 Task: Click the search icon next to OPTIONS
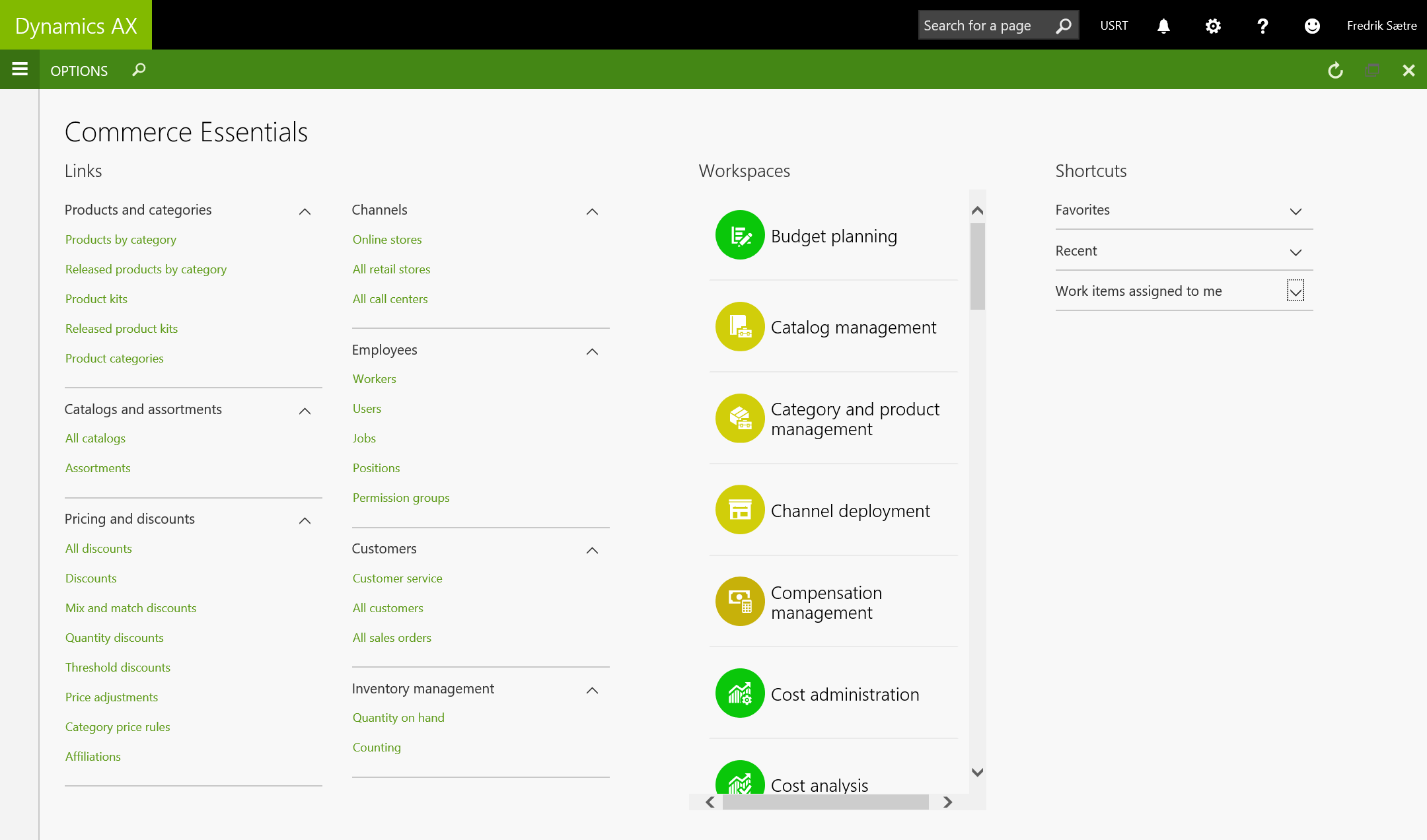click(x=139, y=69)
